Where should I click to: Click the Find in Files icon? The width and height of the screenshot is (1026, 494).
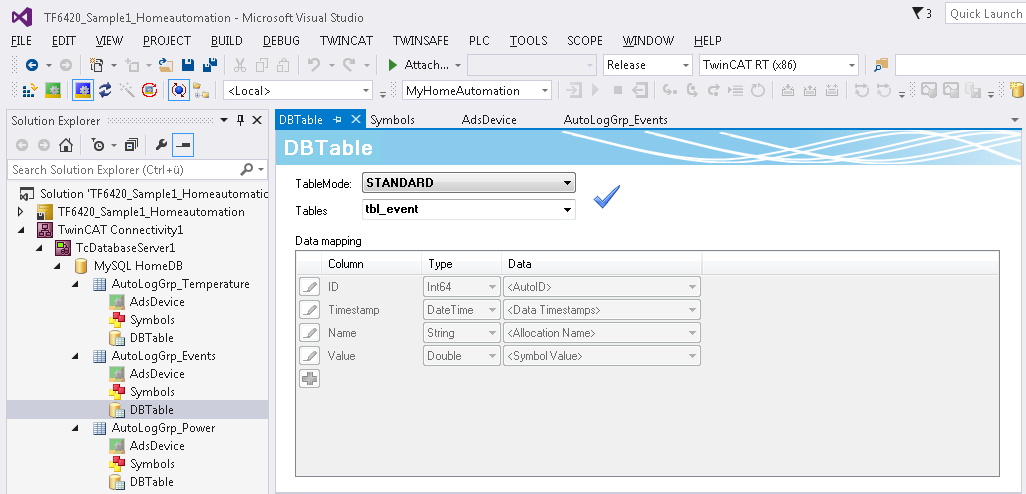[x=881, y=65]
